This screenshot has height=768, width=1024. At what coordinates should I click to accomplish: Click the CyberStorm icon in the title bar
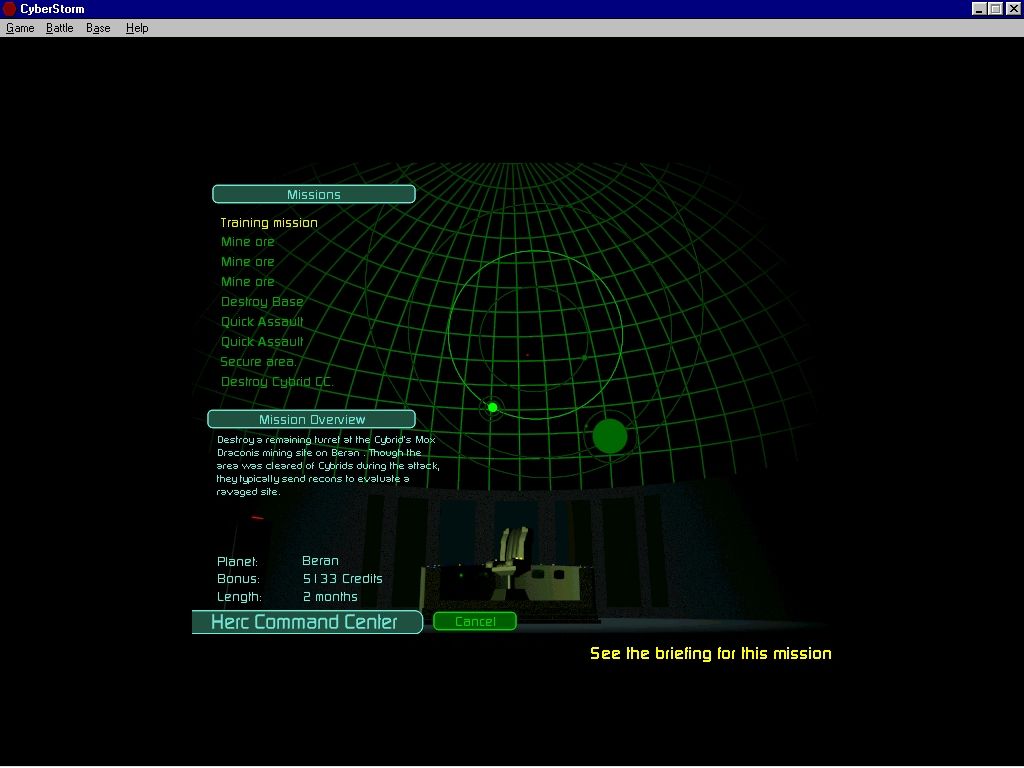click(x=9, y=8)
